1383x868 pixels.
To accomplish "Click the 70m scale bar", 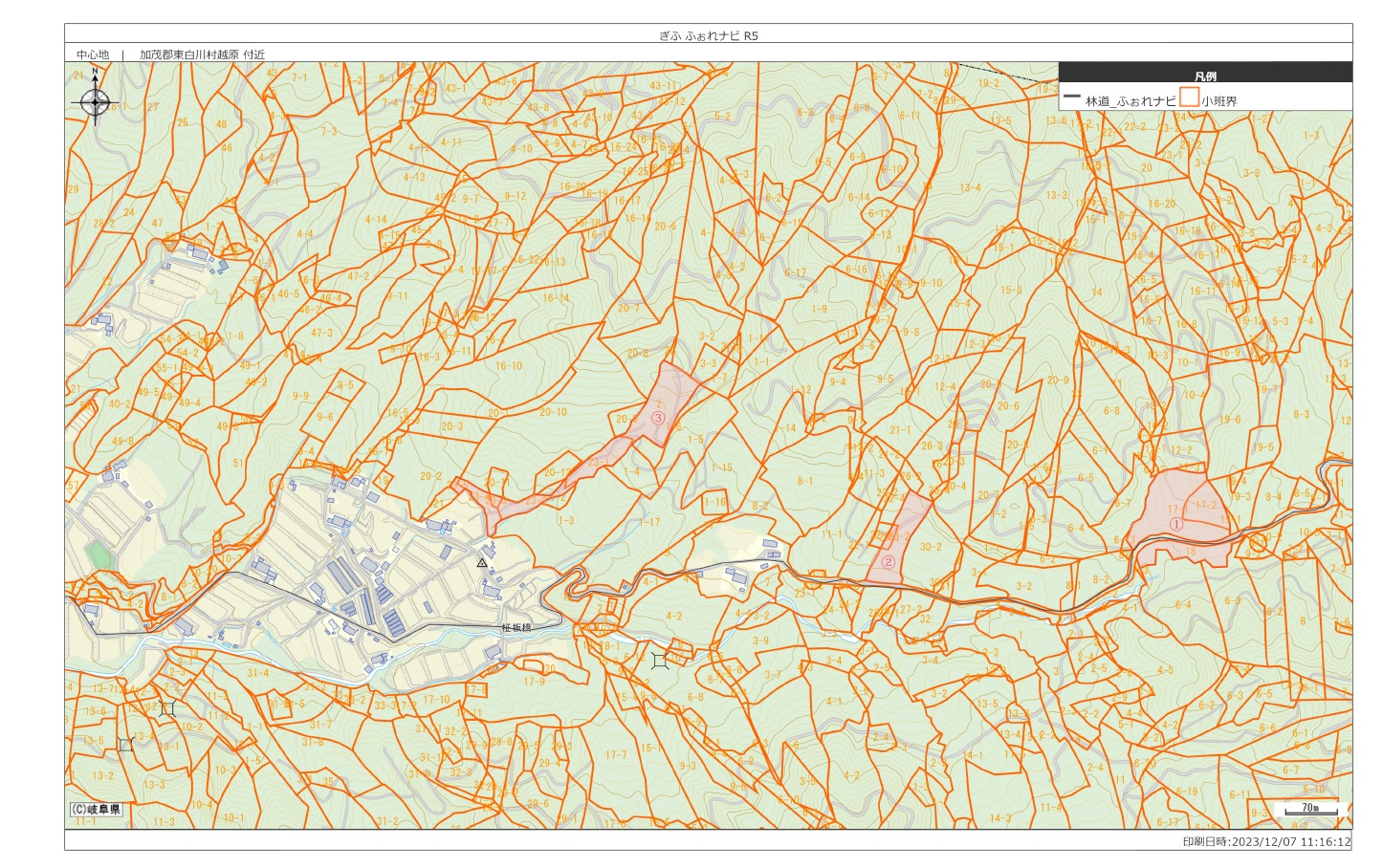I will point(1309,809).
